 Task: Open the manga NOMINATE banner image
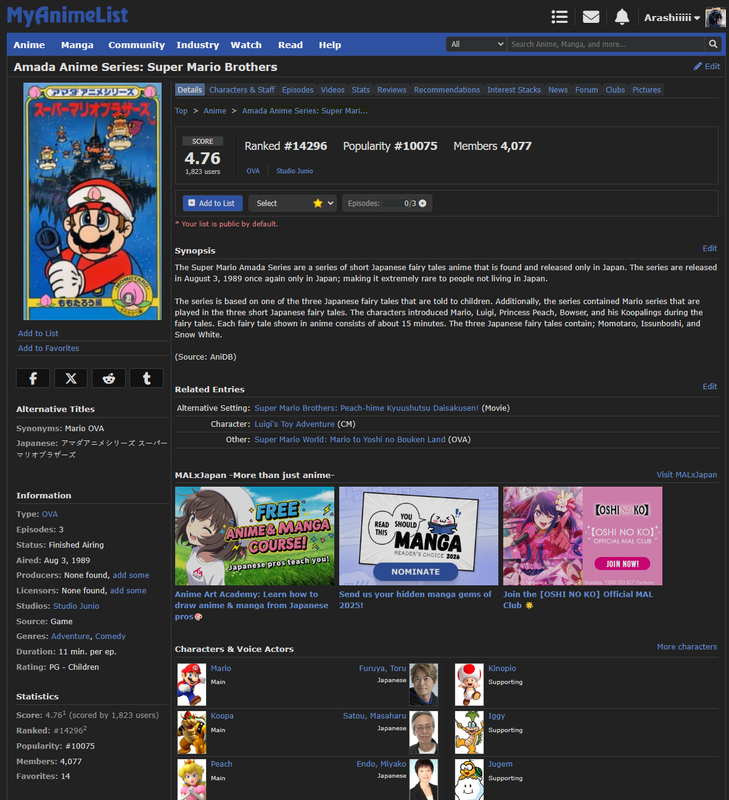tap(418, 536)
